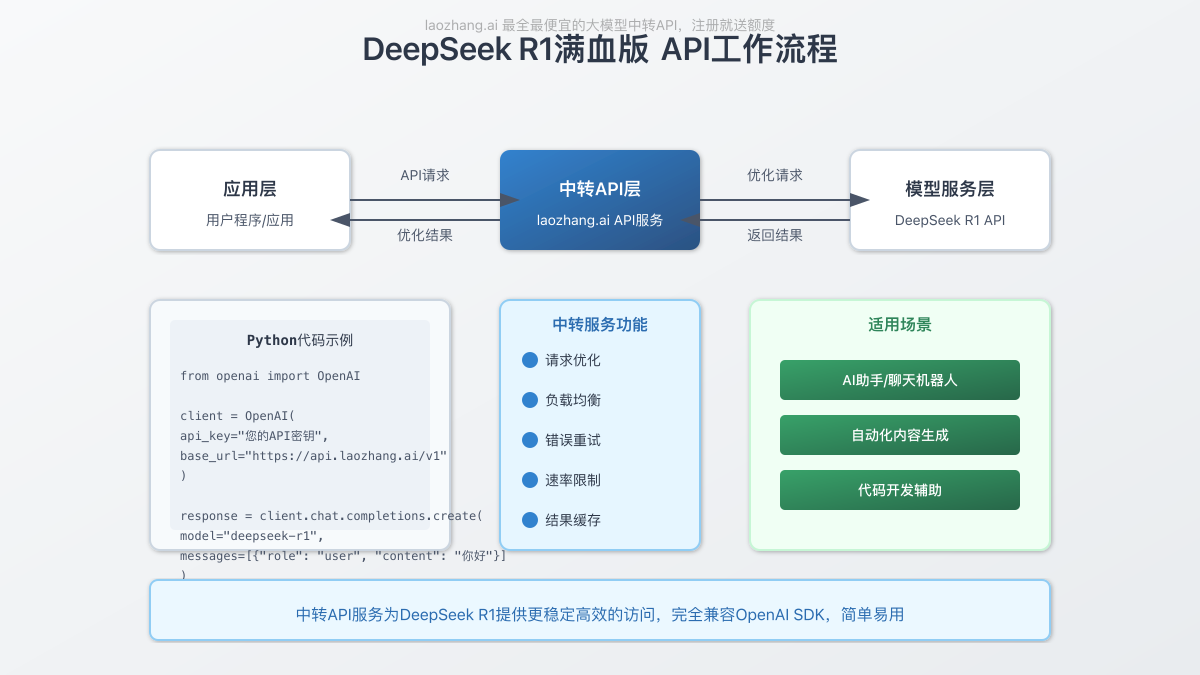Click the laozhang.ai API服务 subtitle

click(x=600, y=220)
